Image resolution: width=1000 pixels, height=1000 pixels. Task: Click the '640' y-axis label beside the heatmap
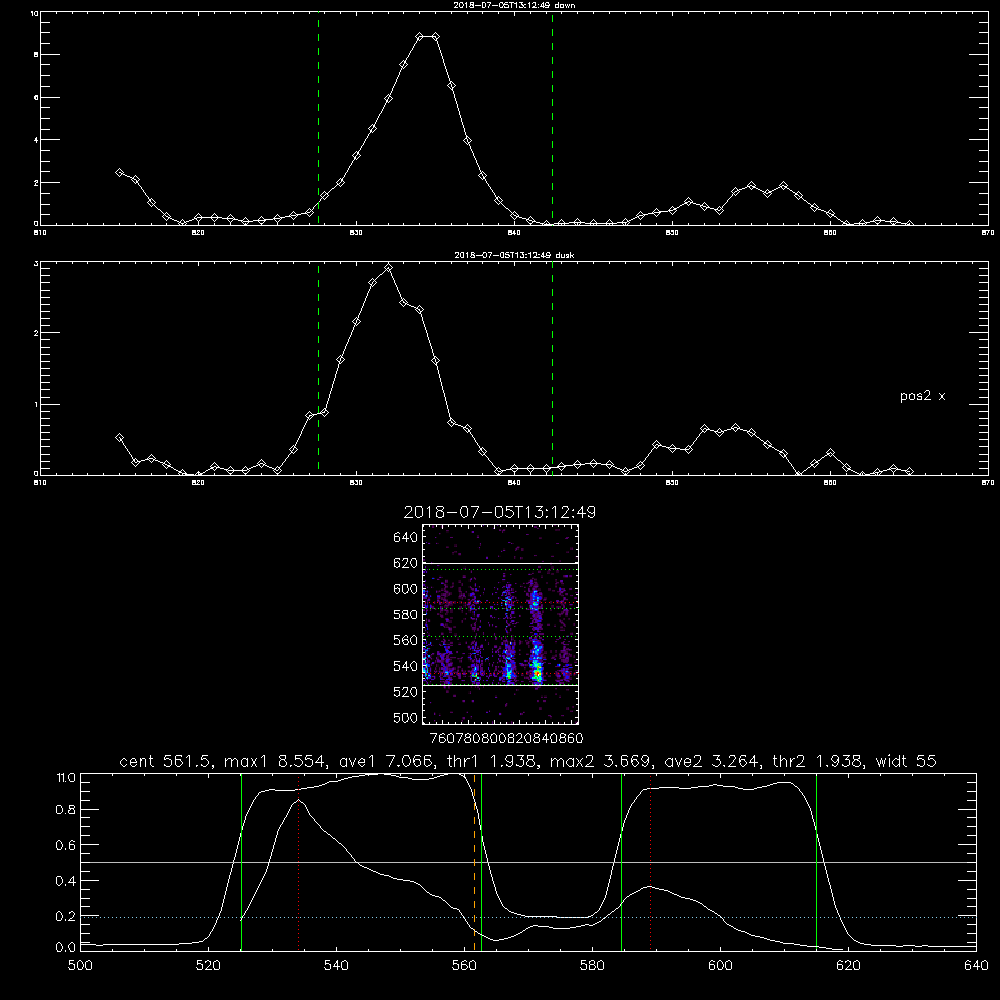406,538
